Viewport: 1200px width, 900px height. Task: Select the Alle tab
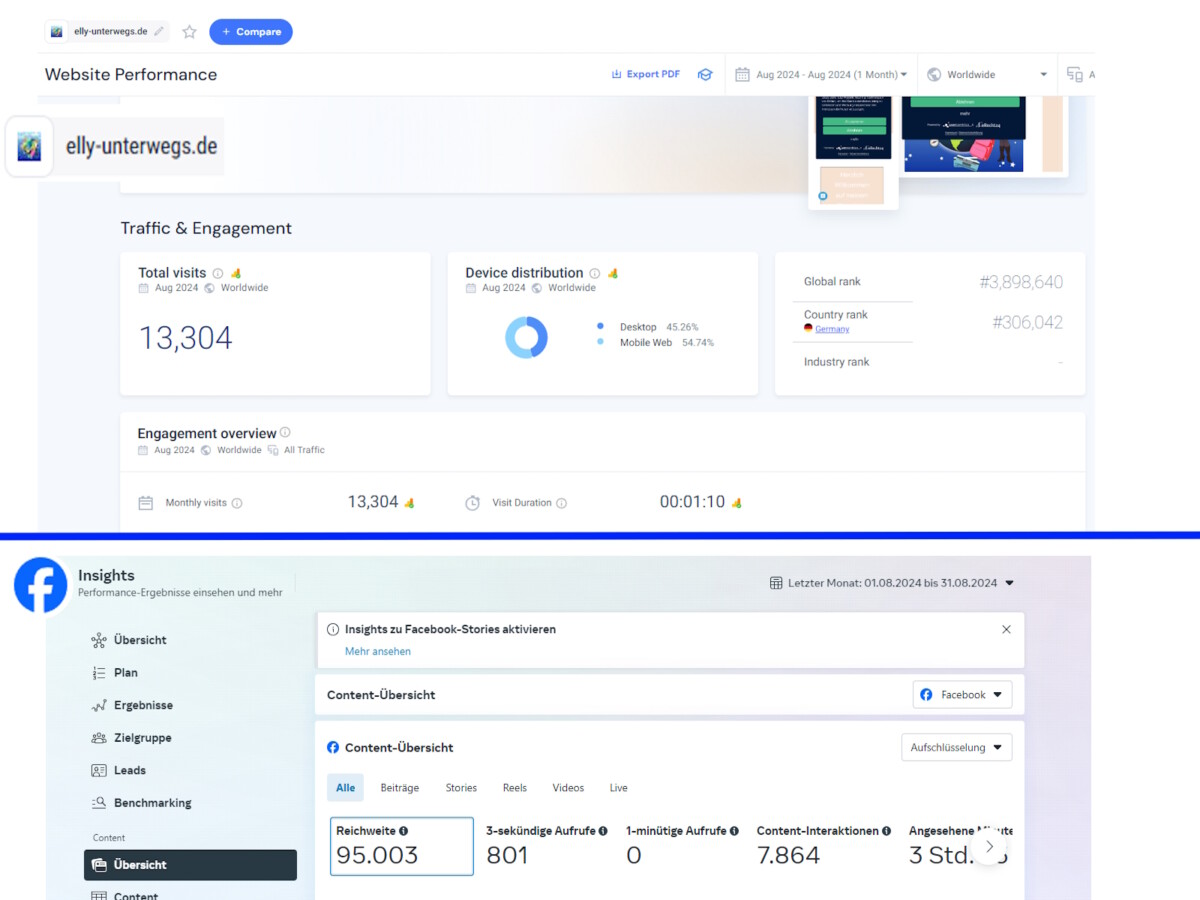click(x=345, y=788)
